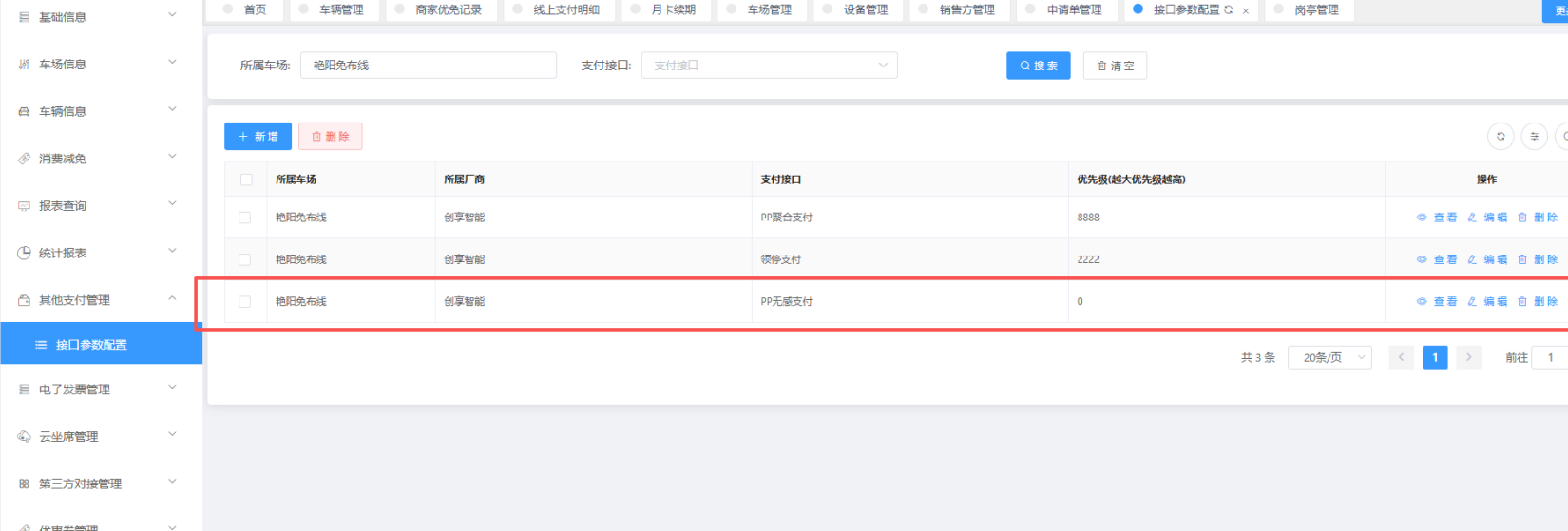Expand the 电子发票管理 menu chevron

[172, 388]
